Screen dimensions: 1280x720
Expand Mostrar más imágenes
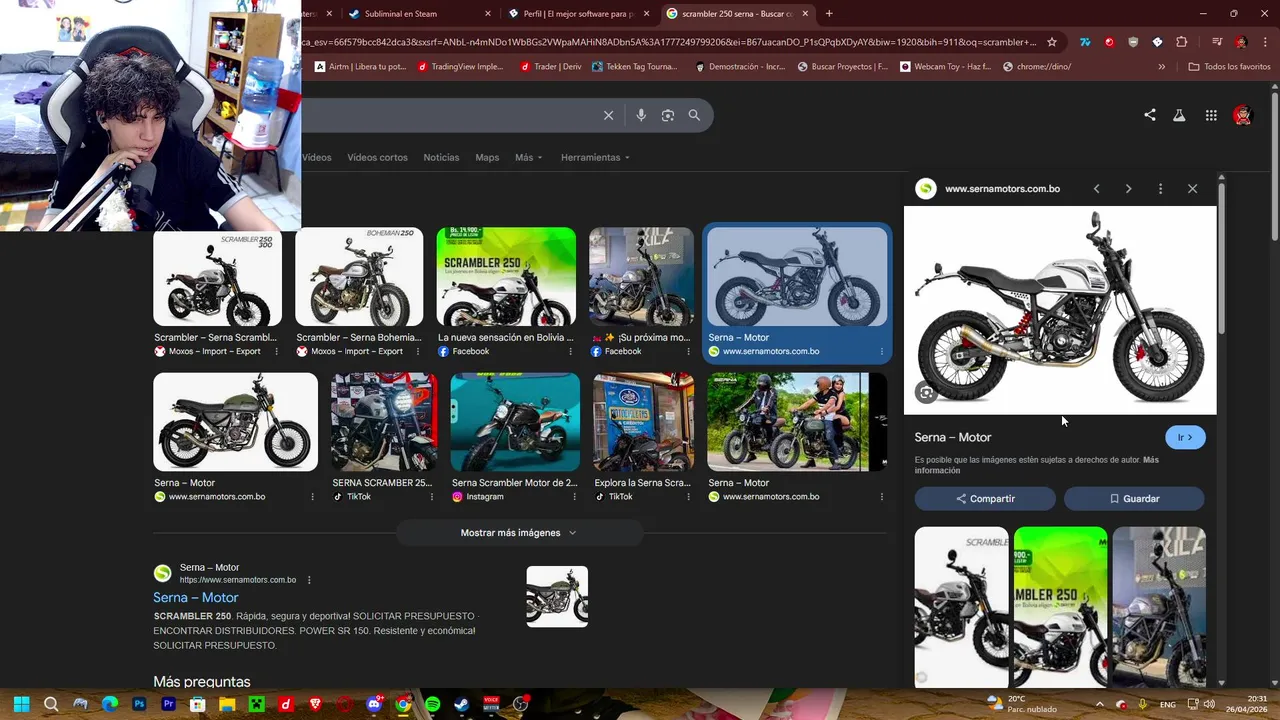pos(519,533)
